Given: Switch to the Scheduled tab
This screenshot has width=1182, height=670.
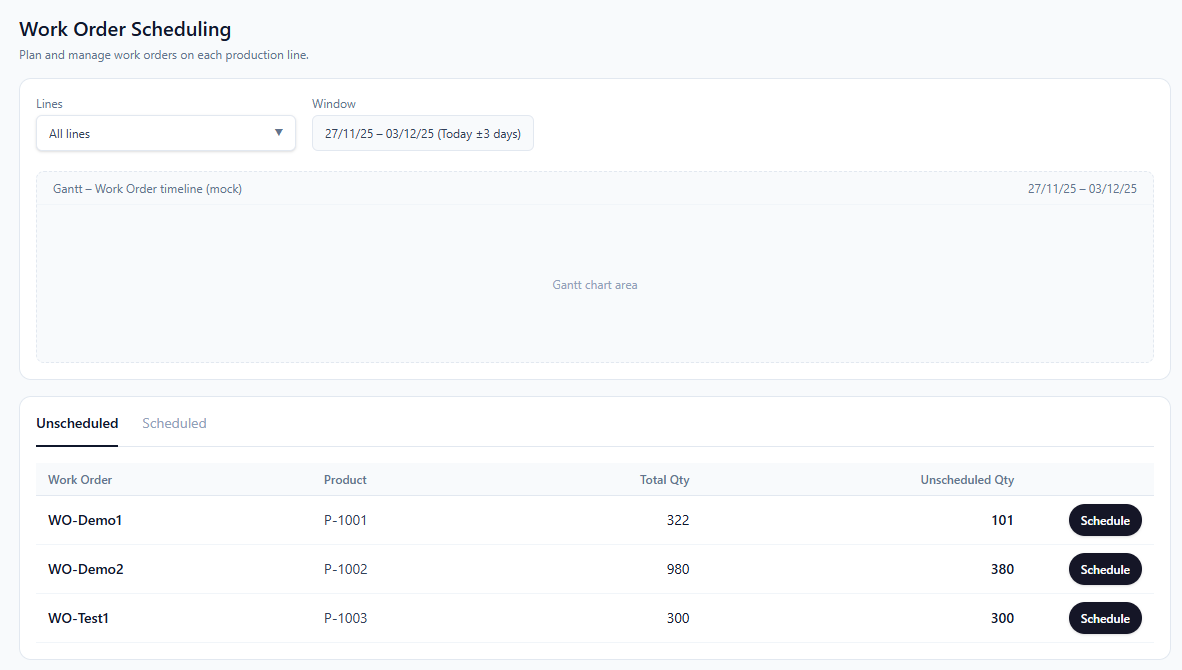Looking at the screenshot, I should coord(174,423).
